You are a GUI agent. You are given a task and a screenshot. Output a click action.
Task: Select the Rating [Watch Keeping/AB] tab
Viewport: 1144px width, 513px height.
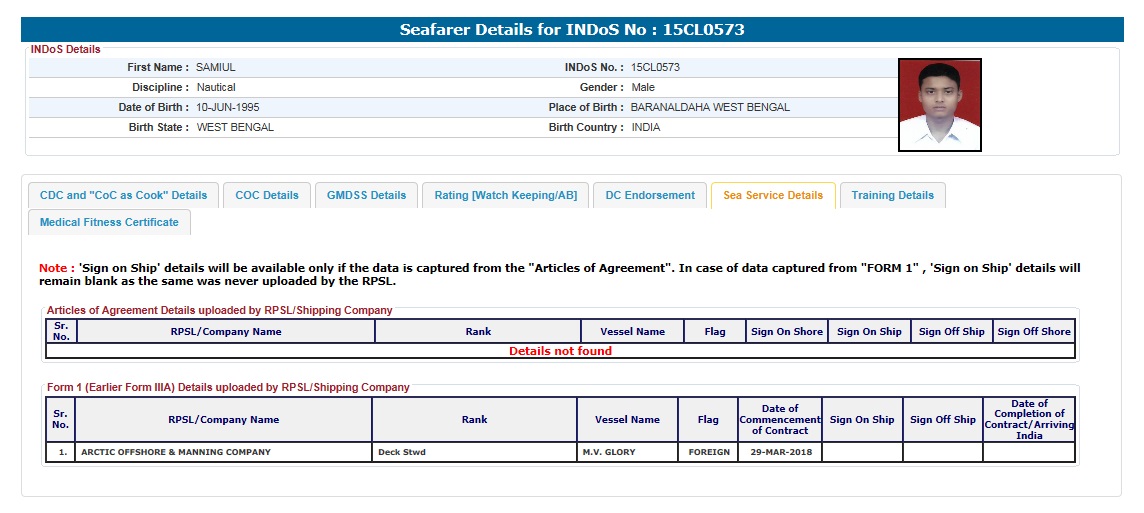click(506, 195)
